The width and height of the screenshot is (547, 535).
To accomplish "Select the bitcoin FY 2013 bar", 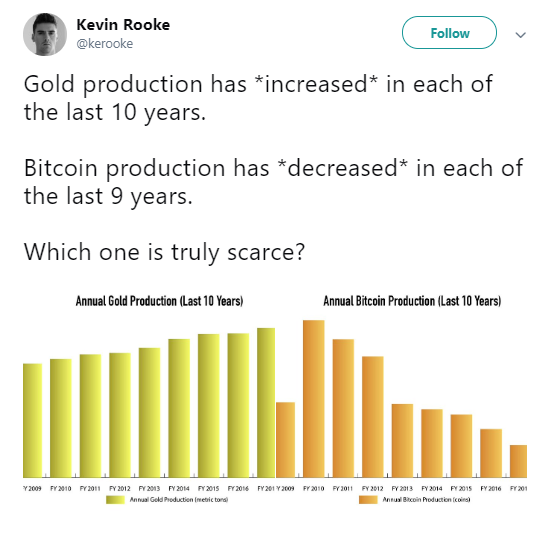I will click(x=402, y=440).
